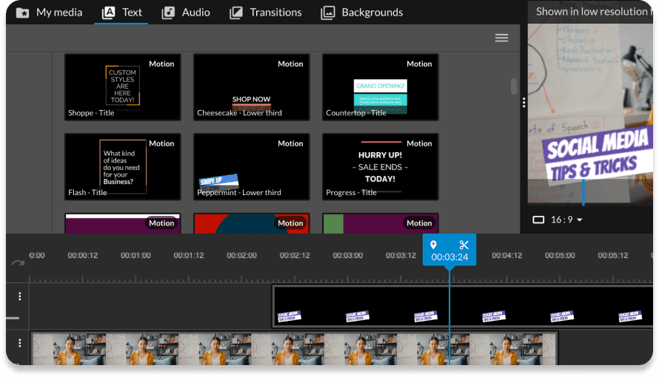Select the Progress - Title motion template
659x377 pixels.
[x=380, y=166]
